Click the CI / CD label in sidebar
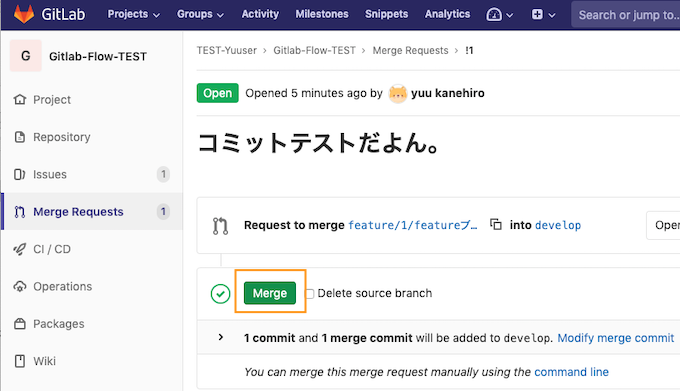This screenshot has width=680, height=391. (x=52, y=249)
